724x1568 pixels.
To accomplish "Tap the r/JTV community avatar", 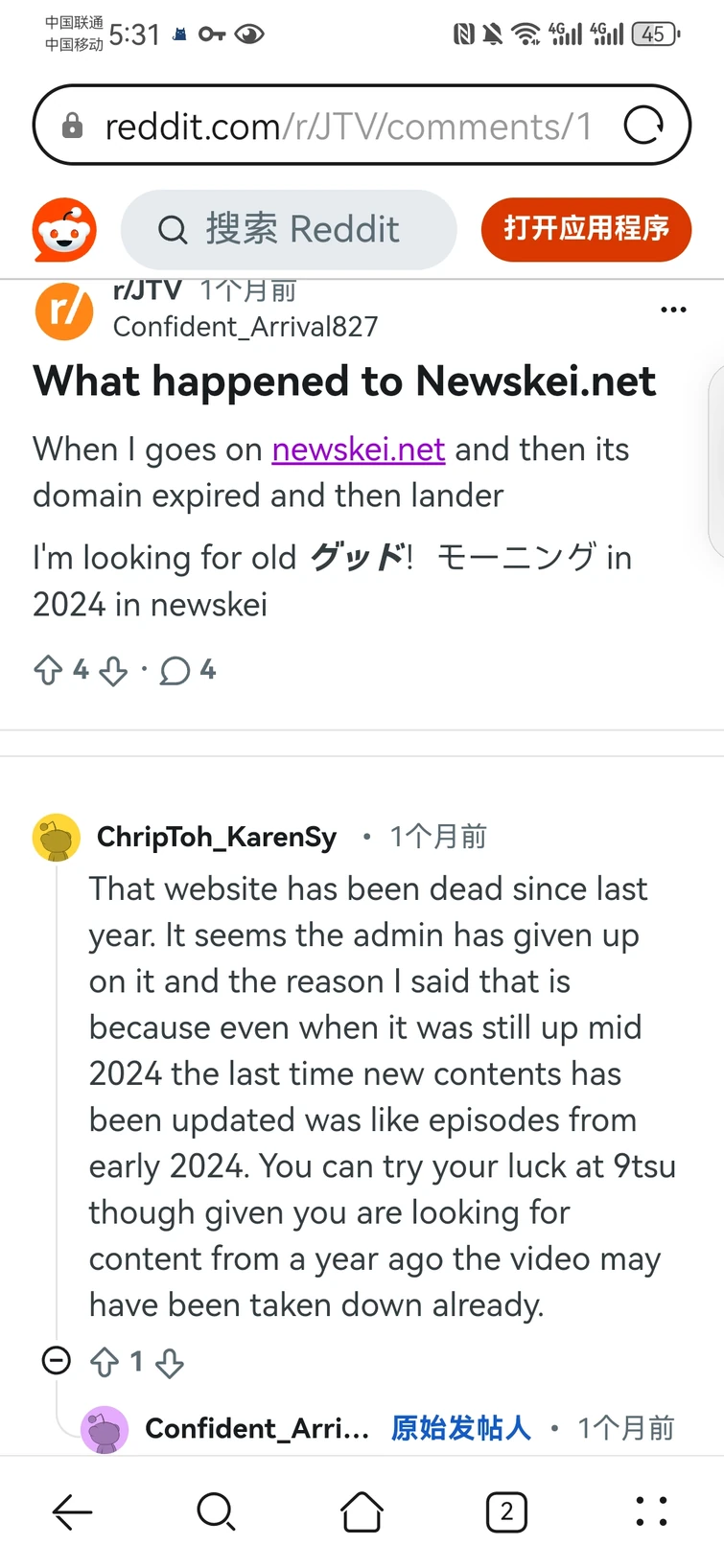I will coord(64,311).
